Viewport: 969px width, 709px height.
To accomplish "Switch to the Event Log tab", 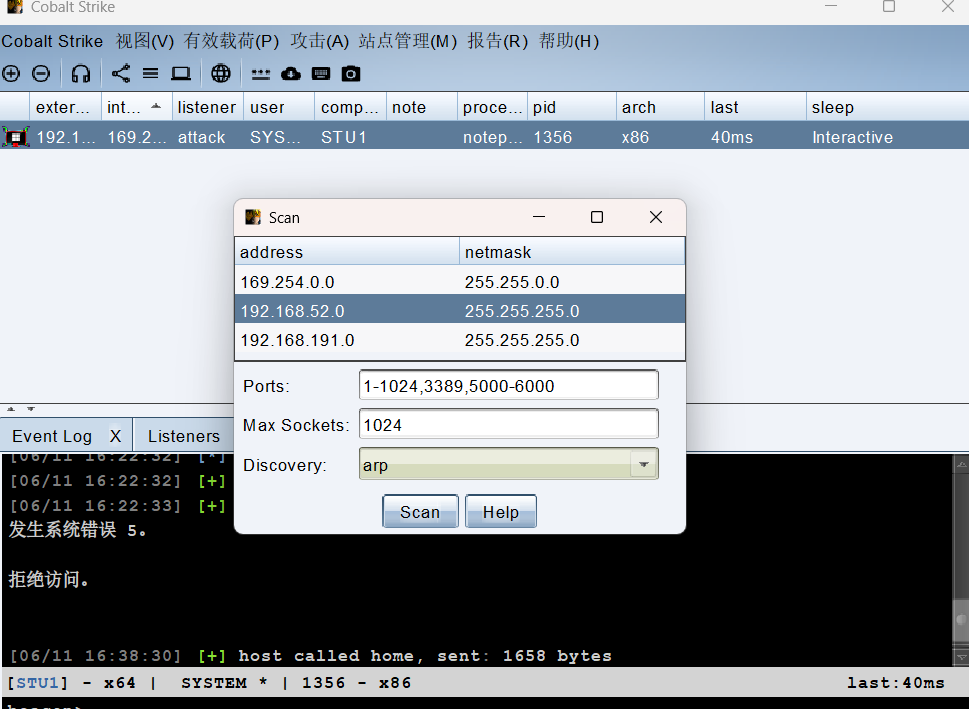I will [52, 436].
